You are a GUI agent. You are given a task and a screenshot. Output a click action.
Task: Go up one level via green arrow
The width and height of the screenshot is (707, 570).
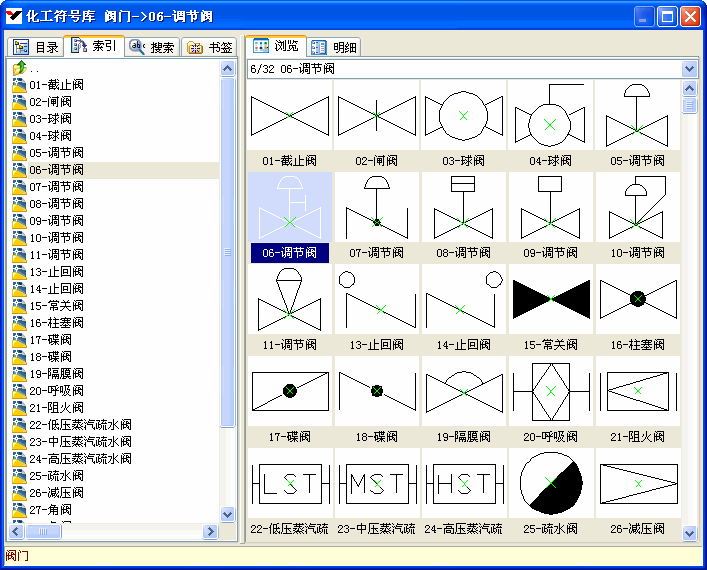(20, 68)
